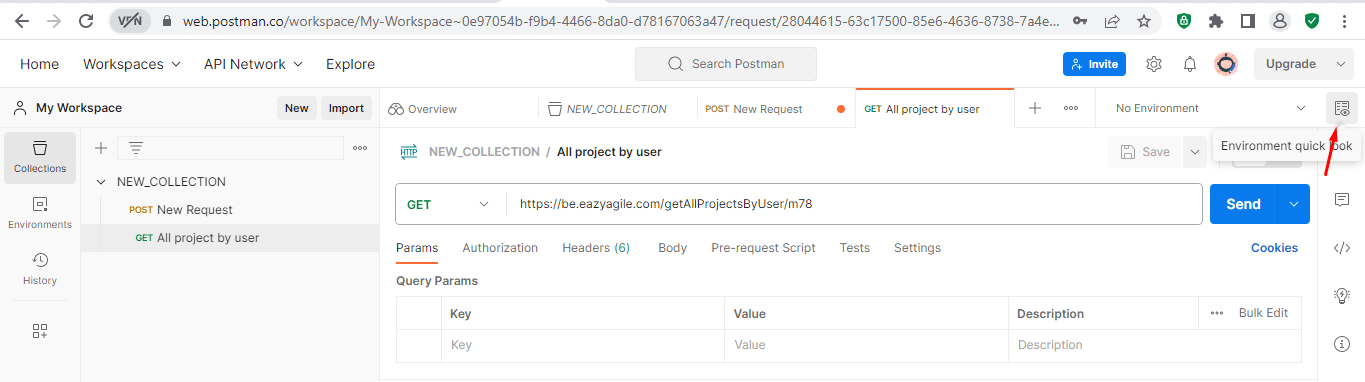
Task: Expand the Send button options arrow
Action: [x=1294, y=204]
